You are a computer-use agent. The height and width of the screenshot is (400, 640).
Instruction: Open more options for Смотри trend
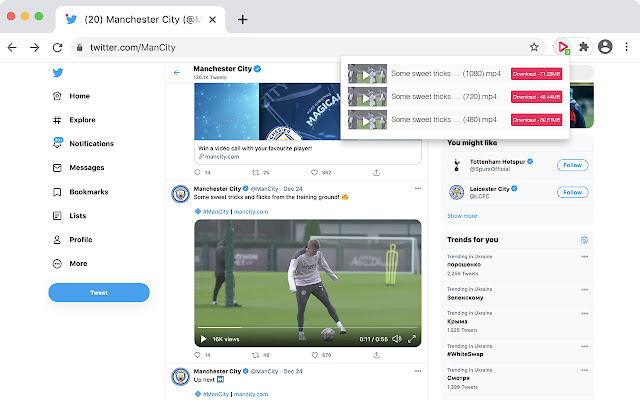pyautogui.click(x=584, y=370)
